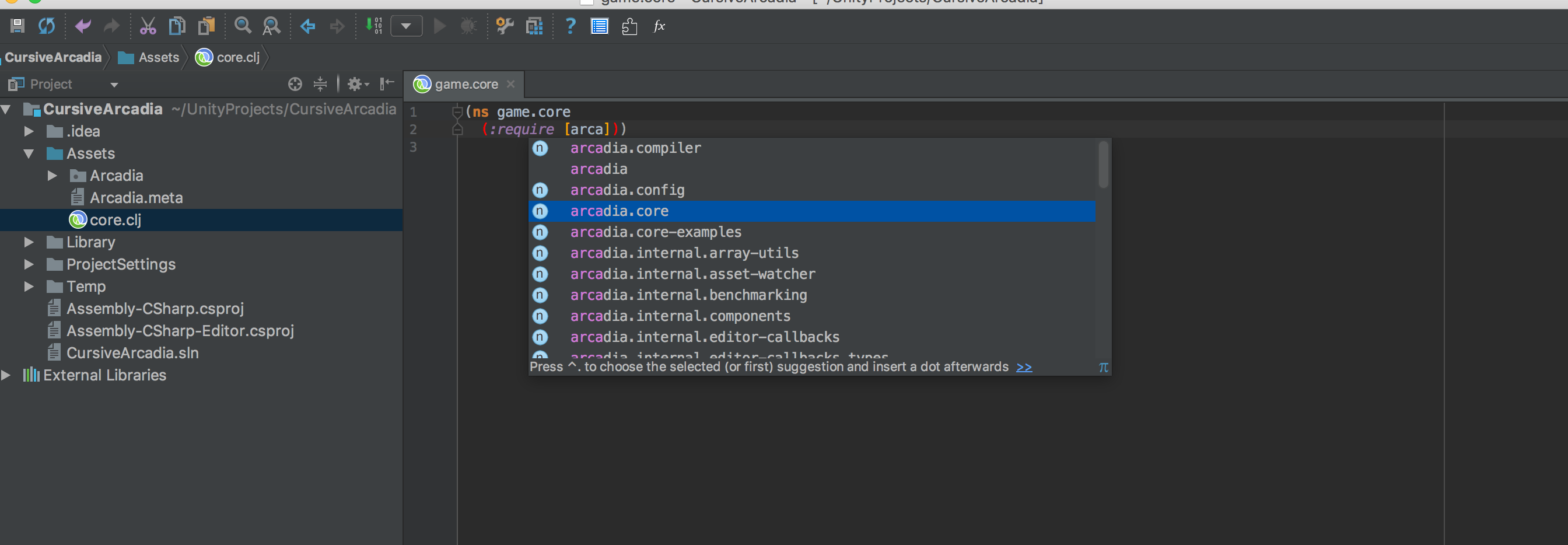The image size is (1568, 545).
Task: Expand the Temp folder
Action: [29, 287]
